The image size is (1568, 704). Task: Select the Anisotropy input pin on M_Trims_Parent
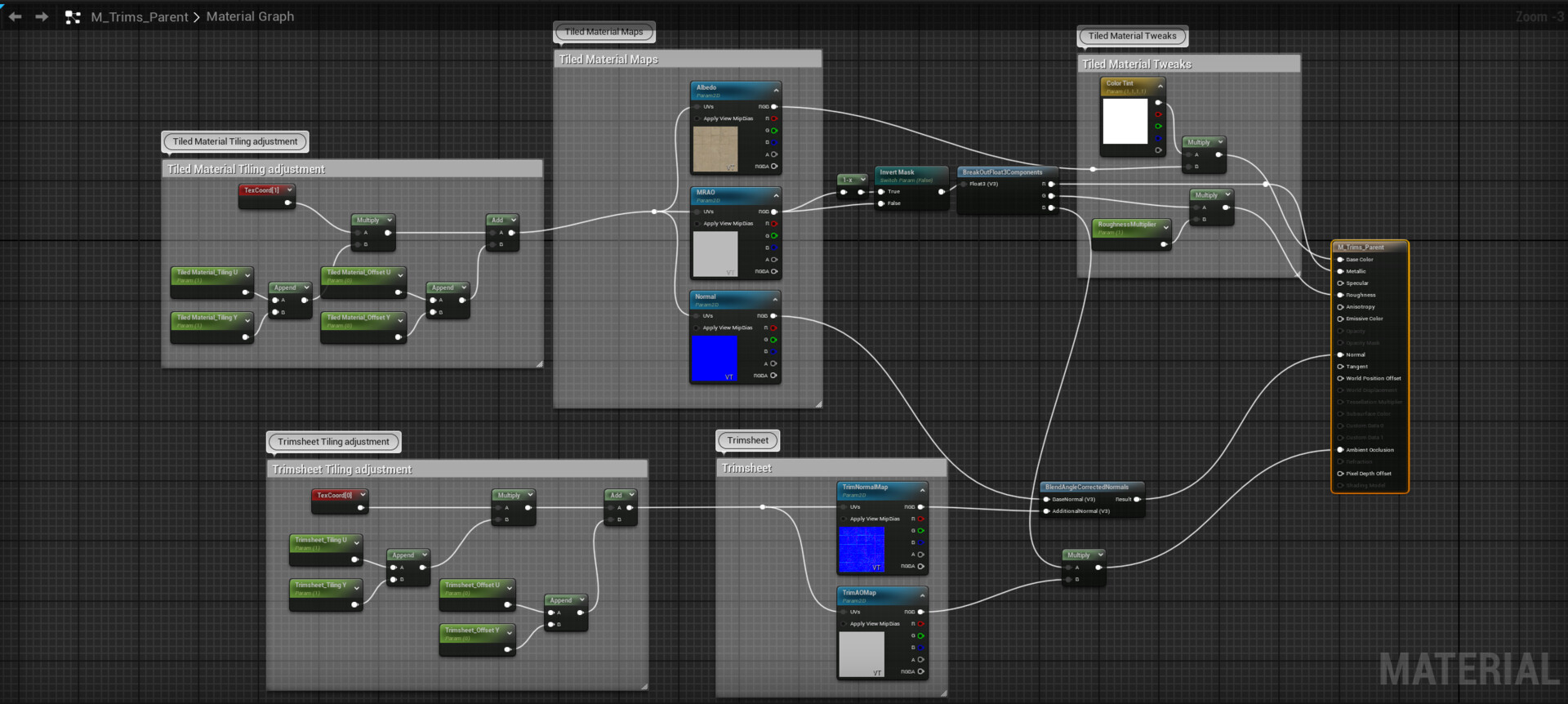coord(1340,307)
